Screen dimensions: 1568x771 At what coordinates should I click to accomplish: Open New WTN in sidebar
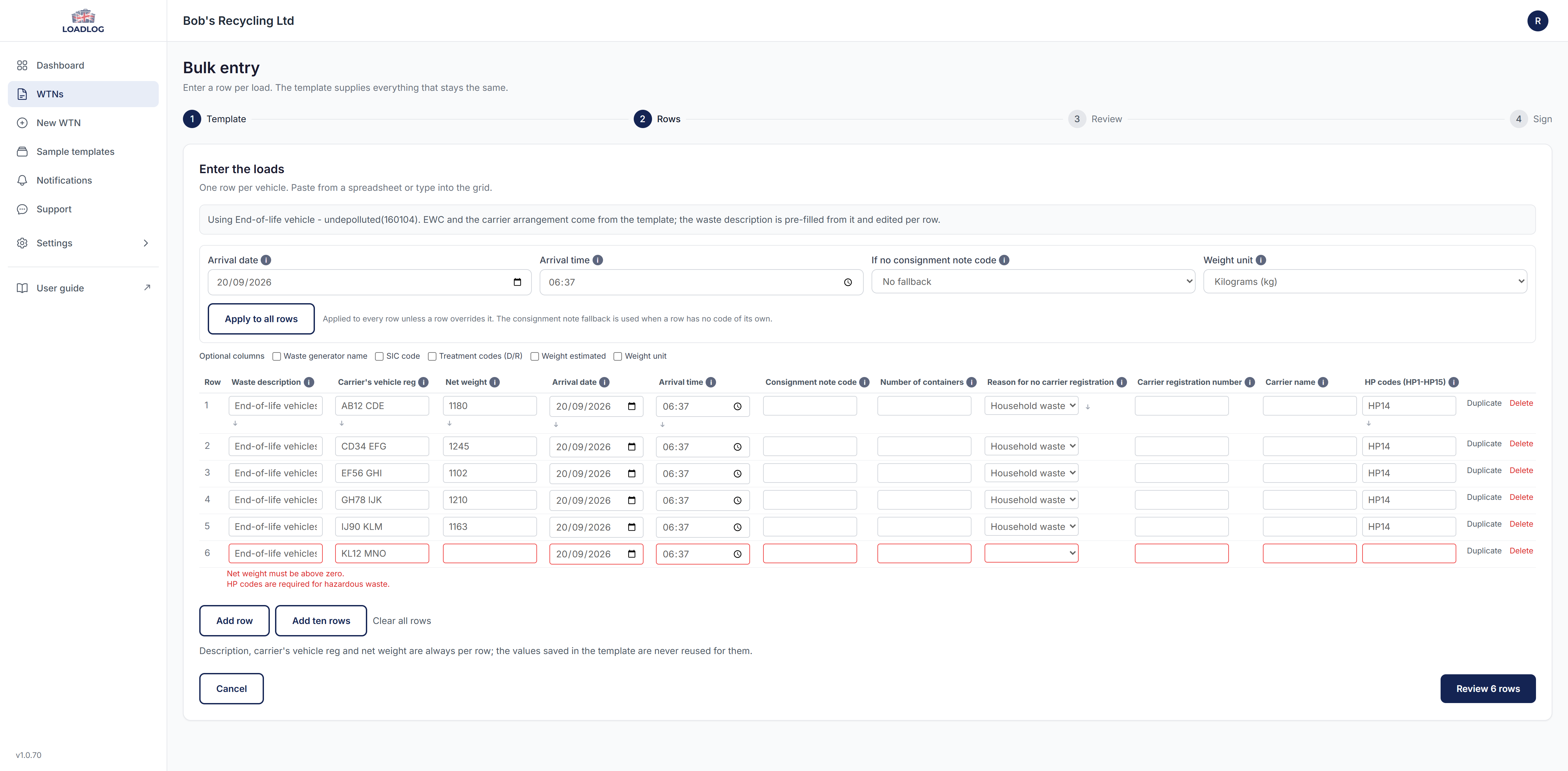(83, 123)
